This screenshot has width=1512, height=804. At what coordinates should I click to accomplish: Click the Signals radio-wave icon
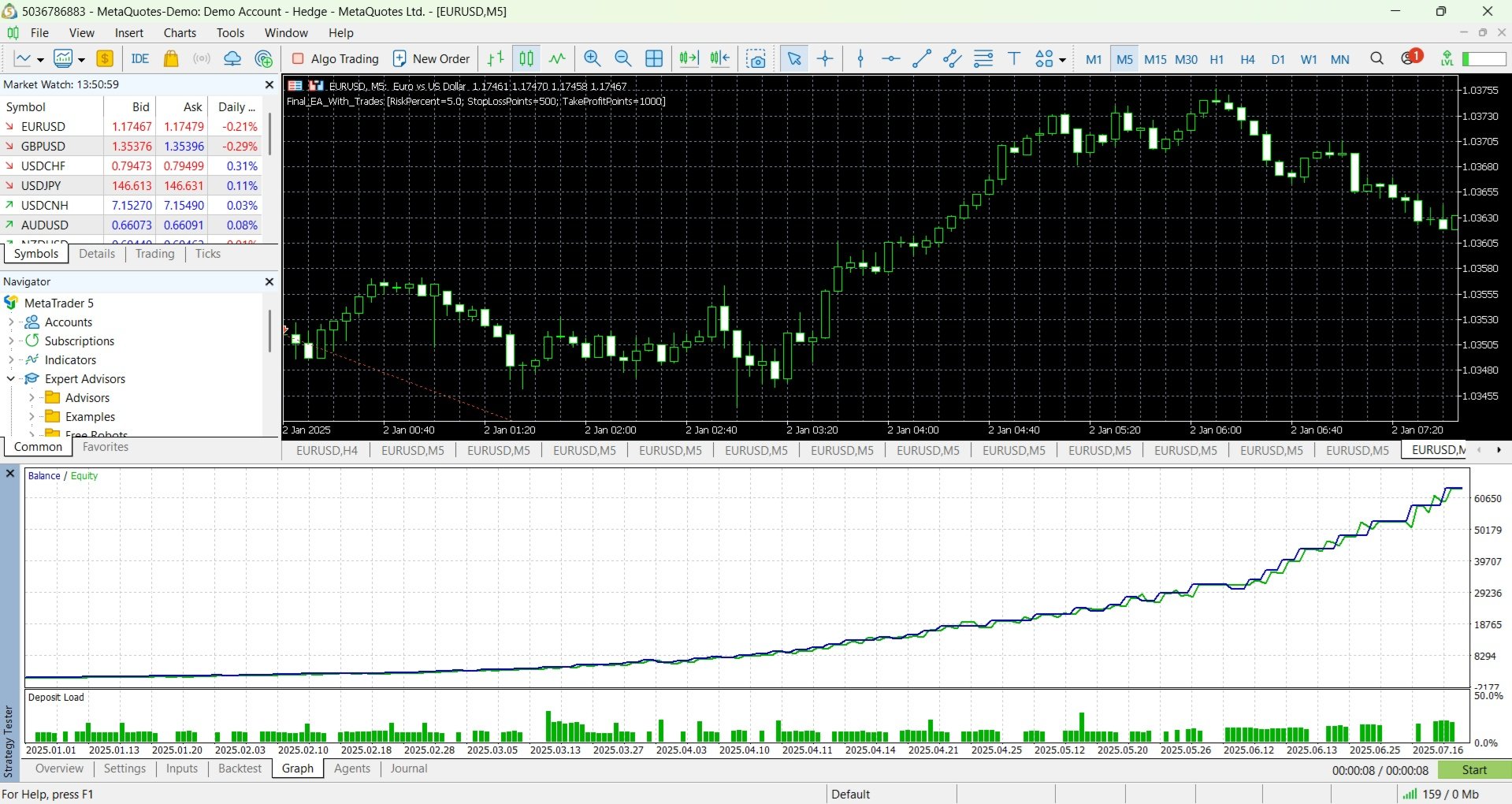[x=202, y=59]
